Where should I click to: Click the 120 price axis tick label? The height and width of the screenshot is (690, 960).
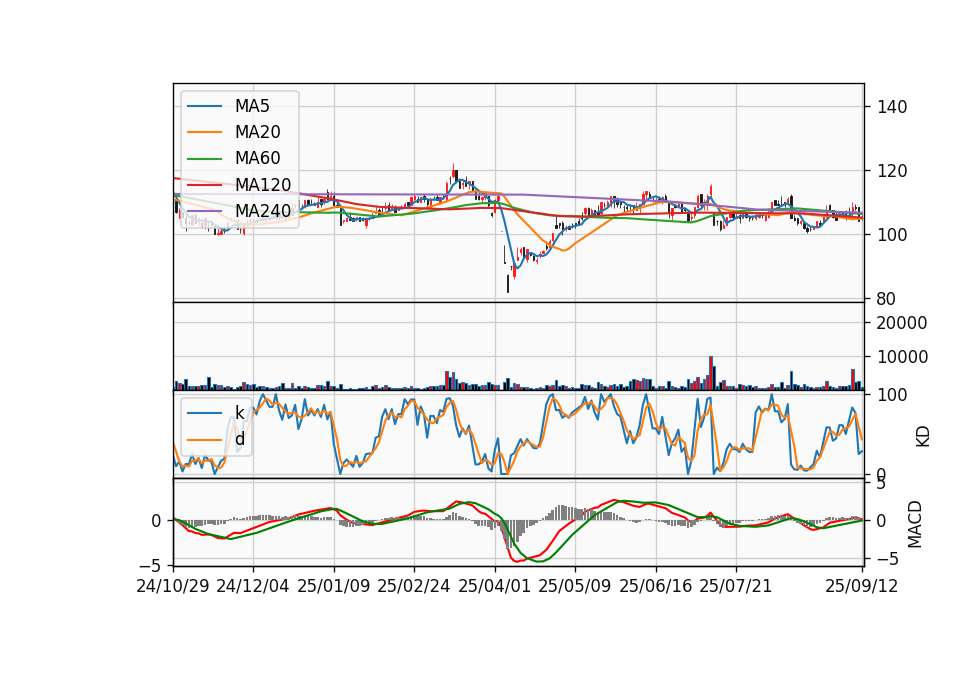(892, 171)
